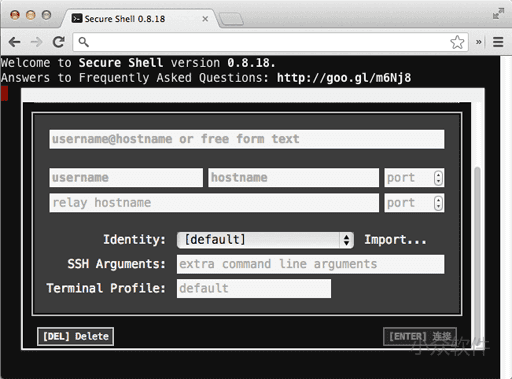
Task: Select the Secure Shell 0.8.18 tab
Action: [x=139, y=19]
